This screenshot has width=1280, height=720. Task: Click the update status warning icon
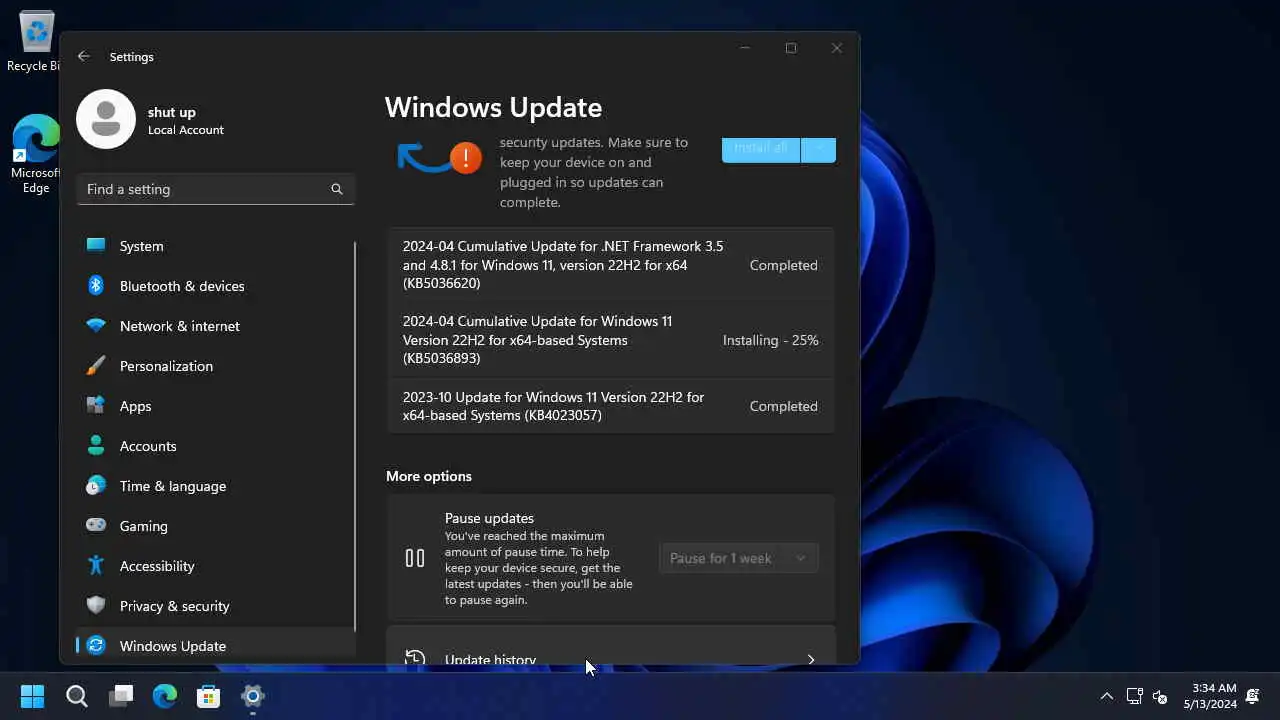(x=465, y=157)
